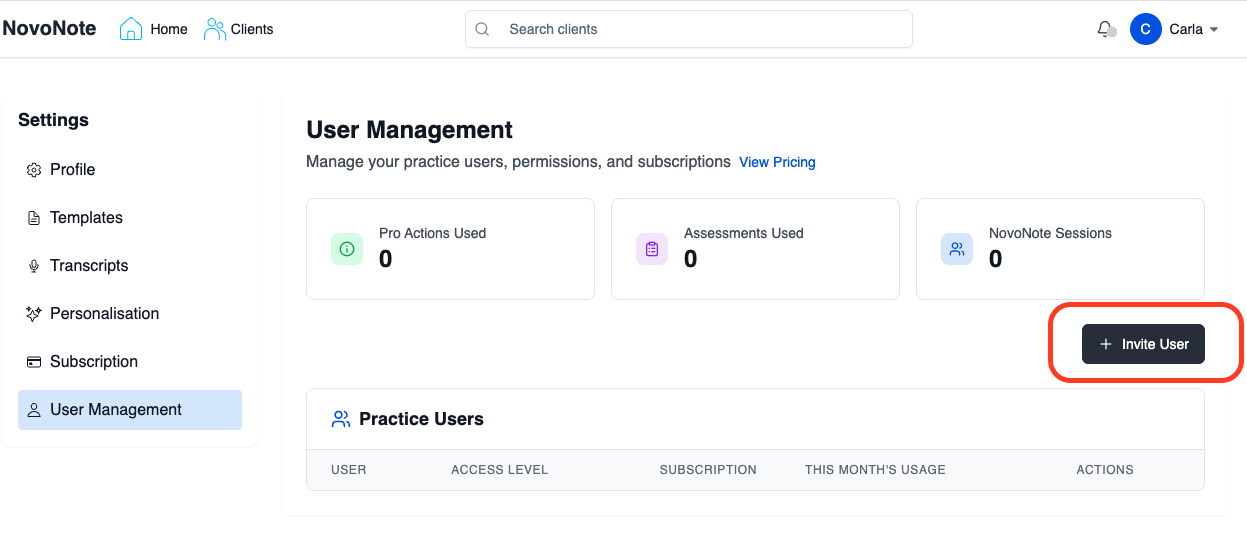
Task: Click the Pro Actions Used info icon
Action: [x=347, y=249]
